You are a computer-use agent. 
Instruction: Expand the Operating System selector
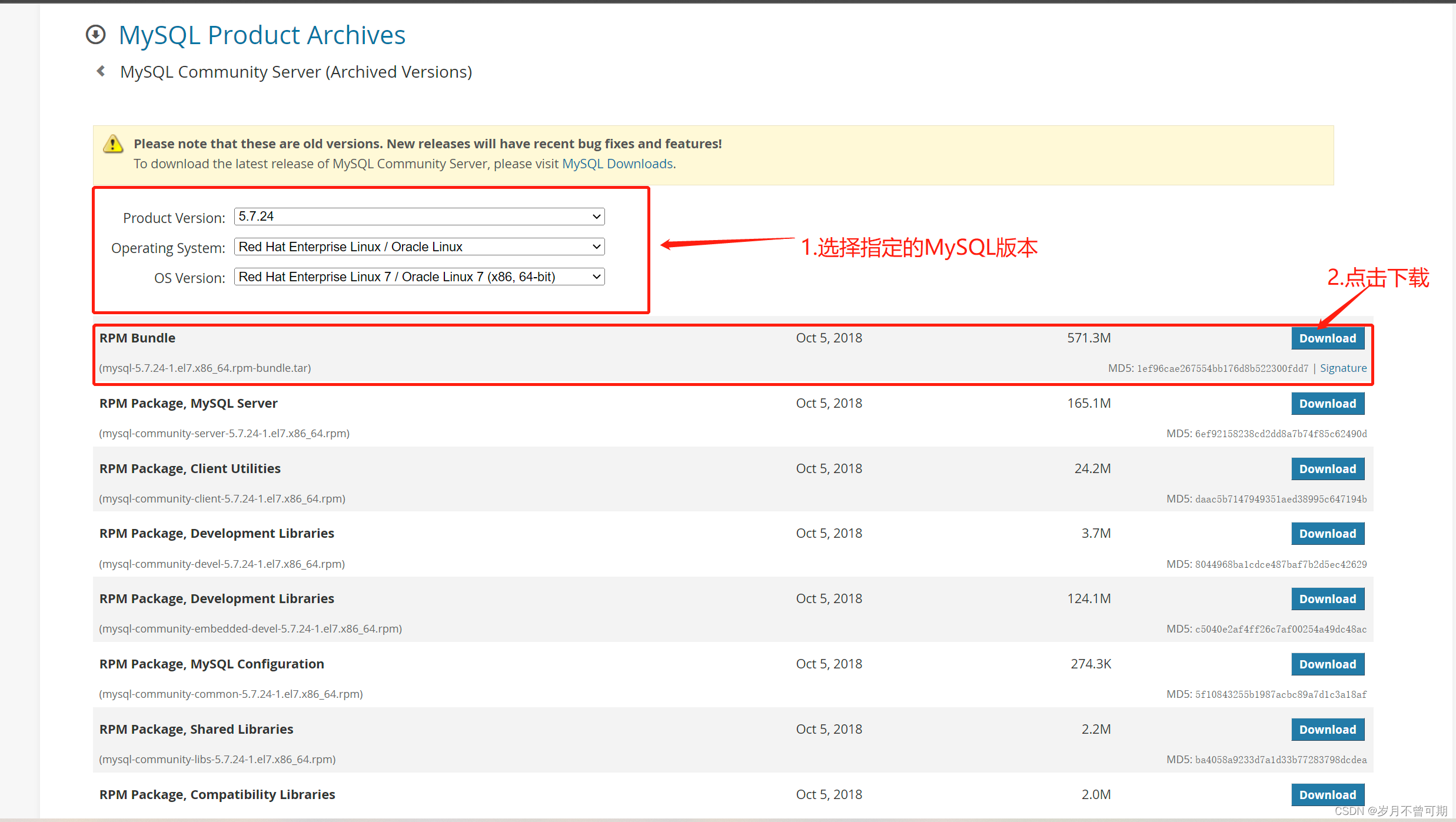coord(417,246)
